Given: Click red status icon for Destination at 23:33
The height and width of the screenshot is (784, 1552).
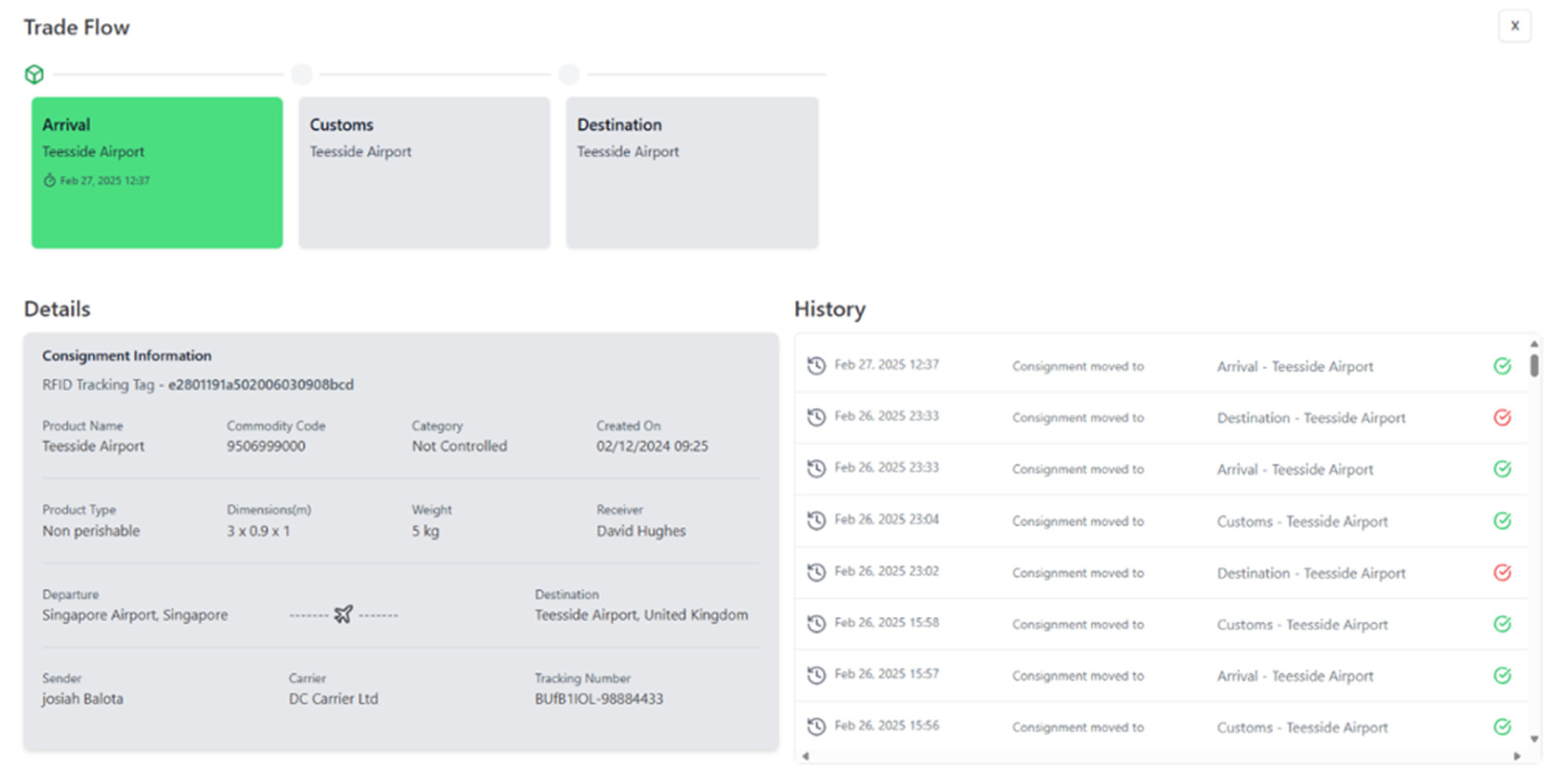Looking at the screenshot, I should click(x=1502, y=417).
